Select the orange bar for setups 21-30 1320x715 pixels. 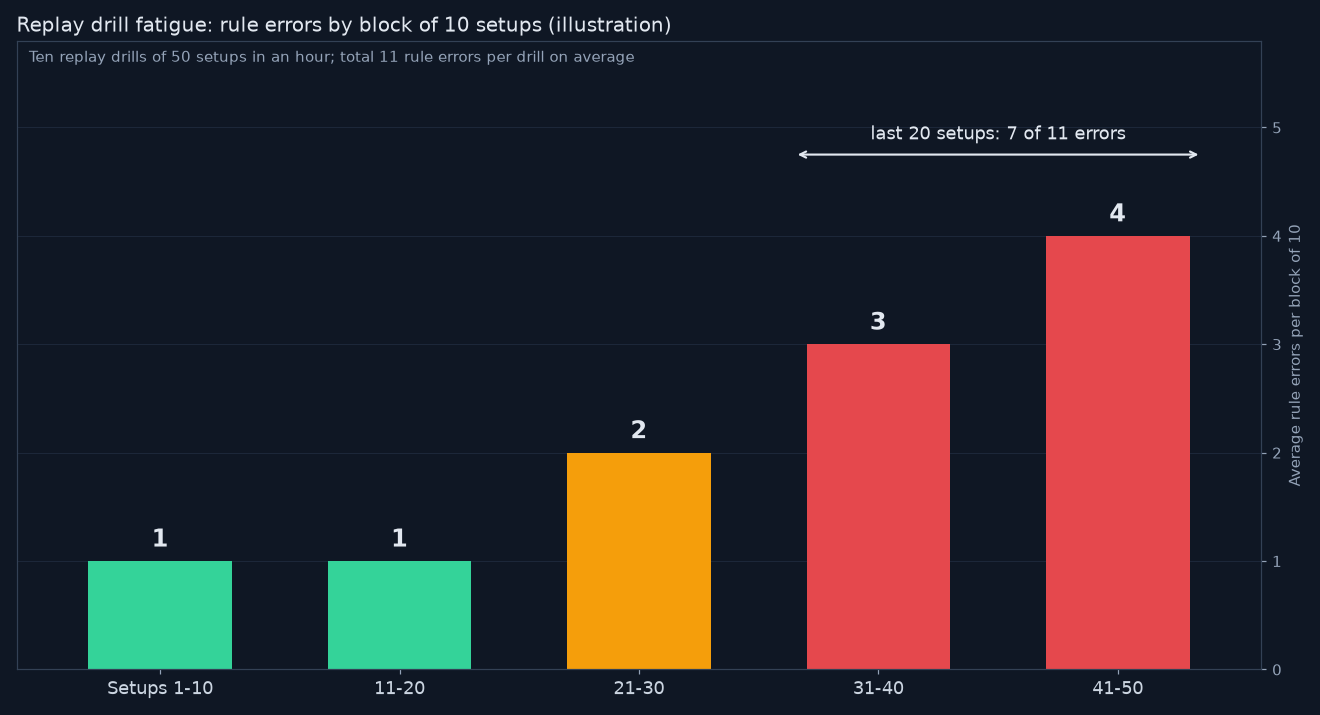[639, 561]
